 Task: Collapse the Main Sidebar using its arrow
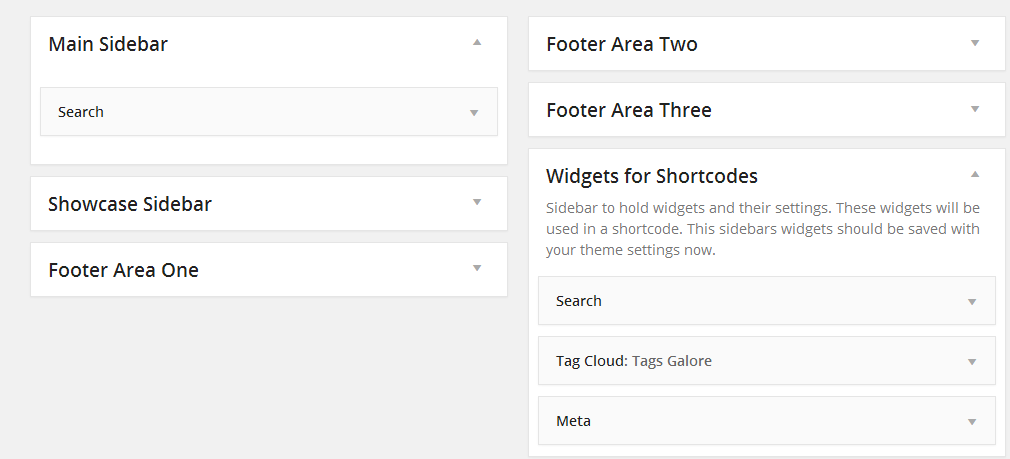[x=477, y=42]
